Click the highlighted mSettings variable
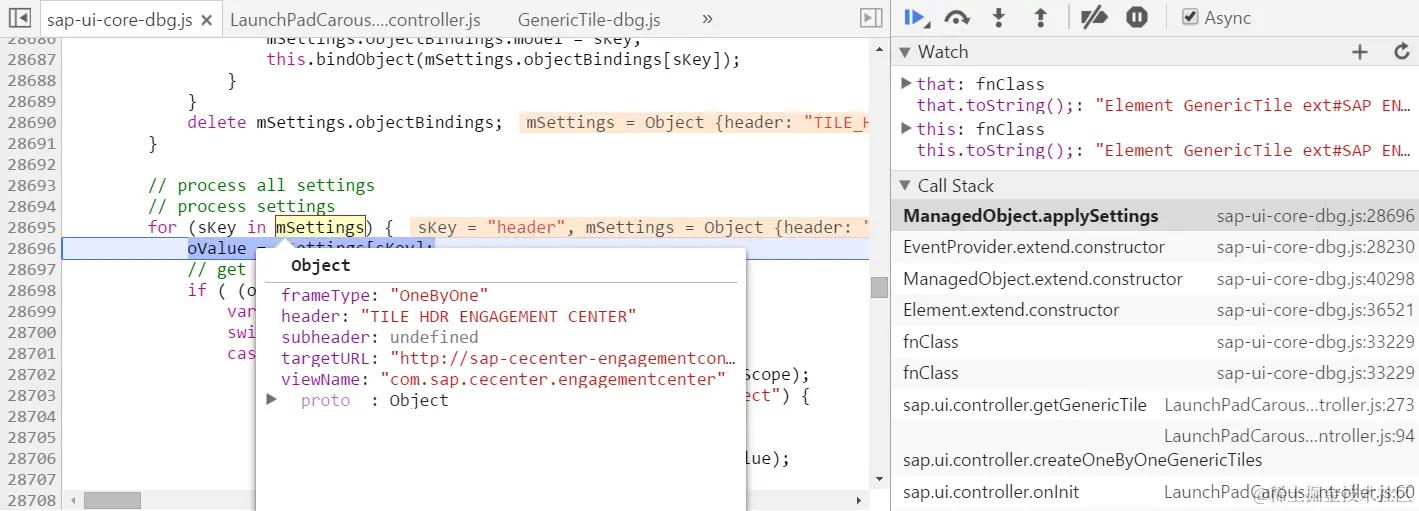The width and height of the screenshot is (1419, 511). tap(320, 227)
